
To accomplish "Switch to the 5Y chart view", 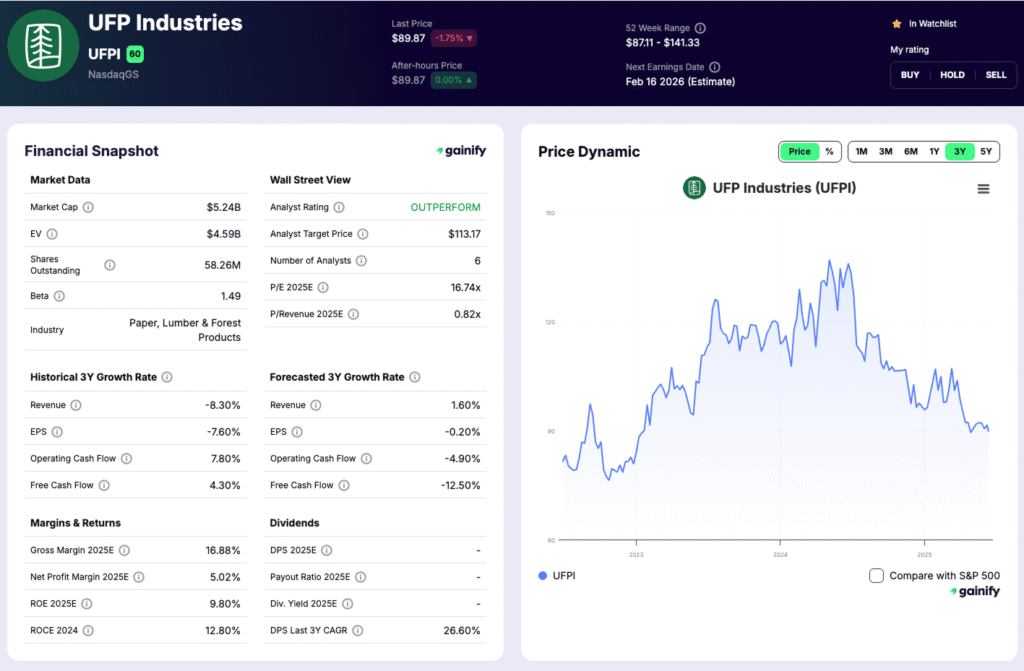I will click(985, 151).
